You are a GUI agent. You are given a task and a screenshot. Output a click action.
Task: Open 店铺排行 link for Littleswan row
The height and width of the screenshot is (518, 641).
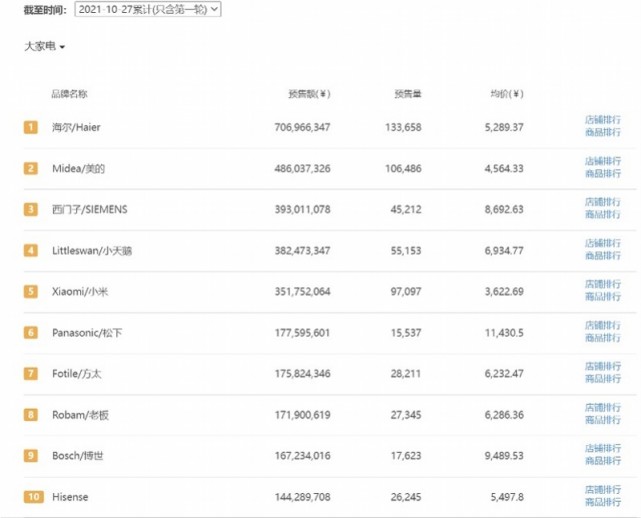pos(602,243)
